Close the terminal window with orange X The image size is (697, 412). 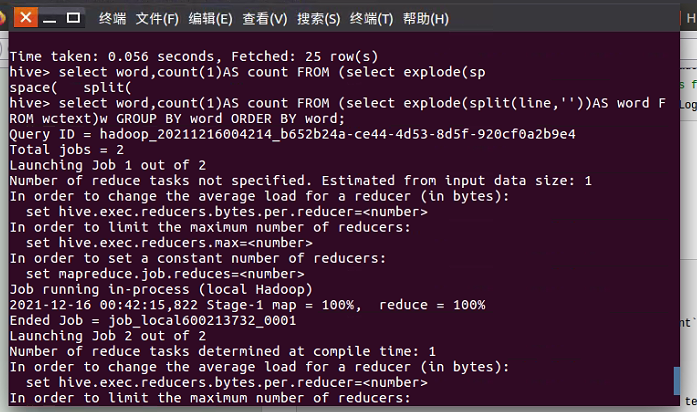26,18
